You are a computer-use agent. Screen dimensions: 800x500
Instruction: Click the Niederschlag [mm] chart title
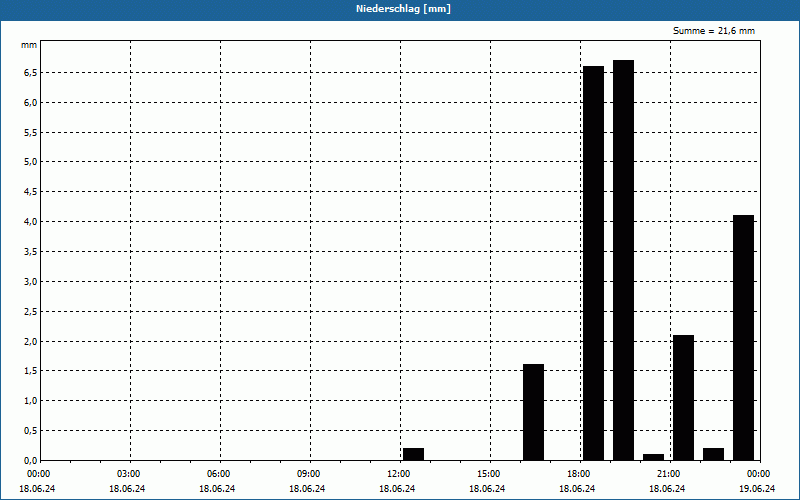click(399, 9)
